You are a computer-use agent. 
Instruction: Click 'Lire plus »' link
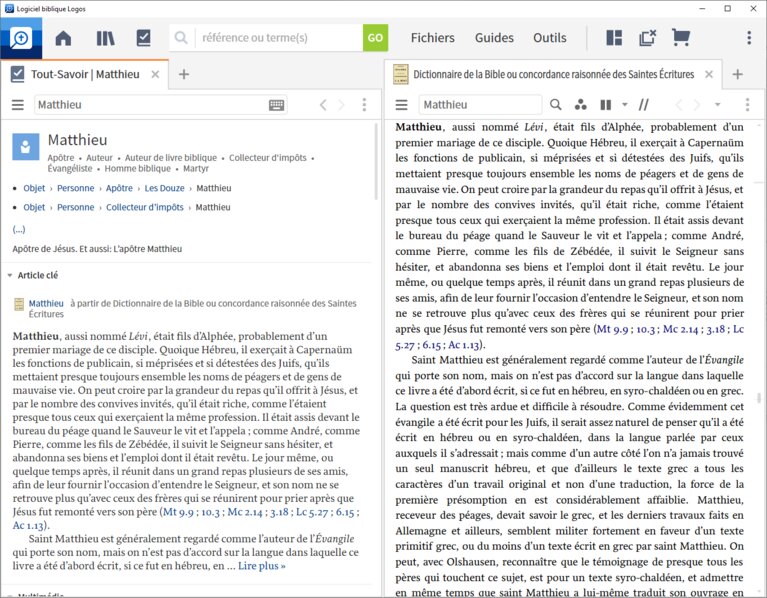tap(262, 566)
